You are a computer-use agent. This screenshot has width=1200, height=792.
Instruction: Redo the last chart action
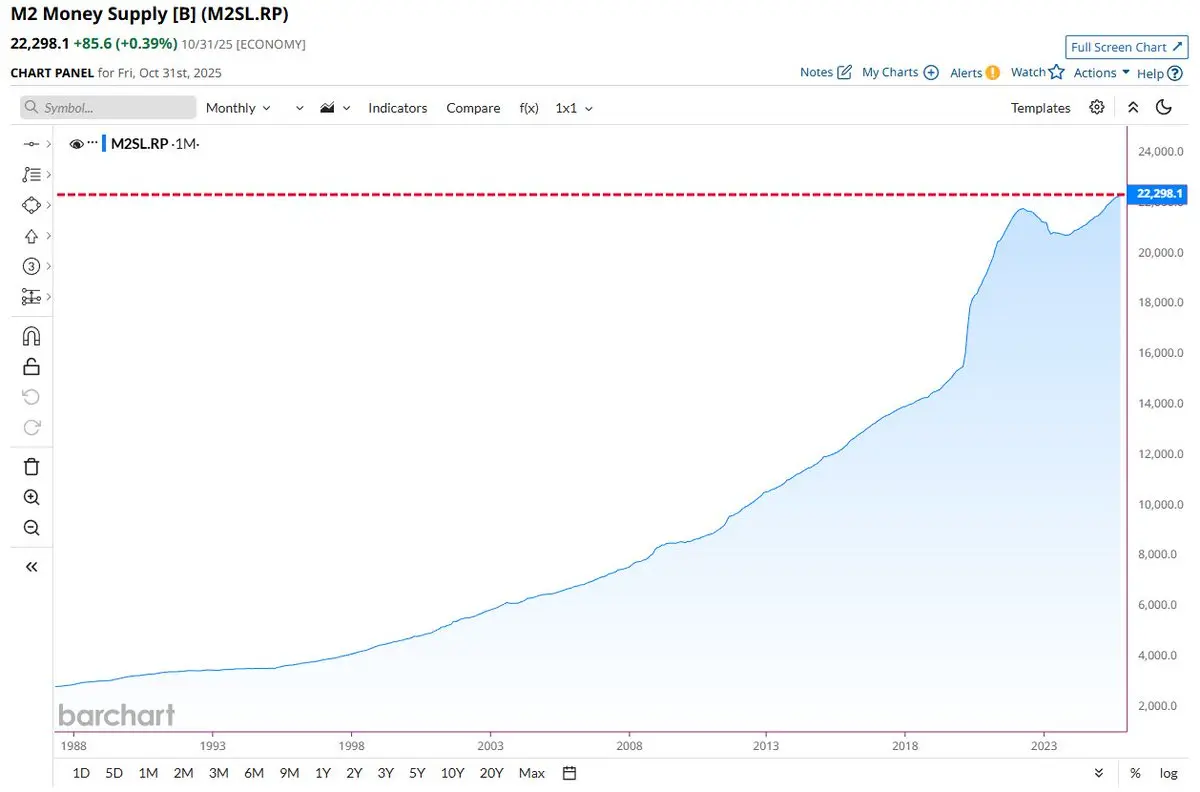point(31,428)
